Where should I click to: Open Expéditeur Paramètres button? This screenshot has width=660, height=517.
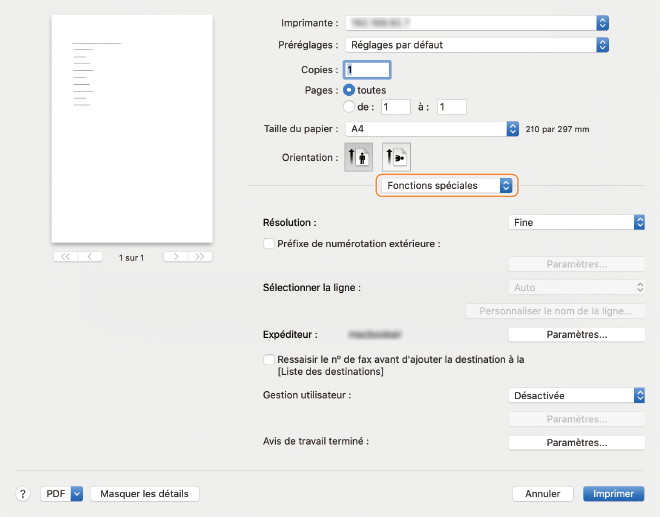pos(576,334)
